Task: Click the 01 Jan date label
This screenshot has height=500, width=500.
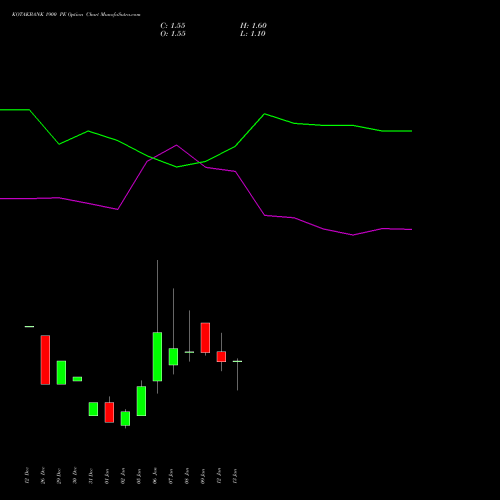Action: tap(107, 475)
